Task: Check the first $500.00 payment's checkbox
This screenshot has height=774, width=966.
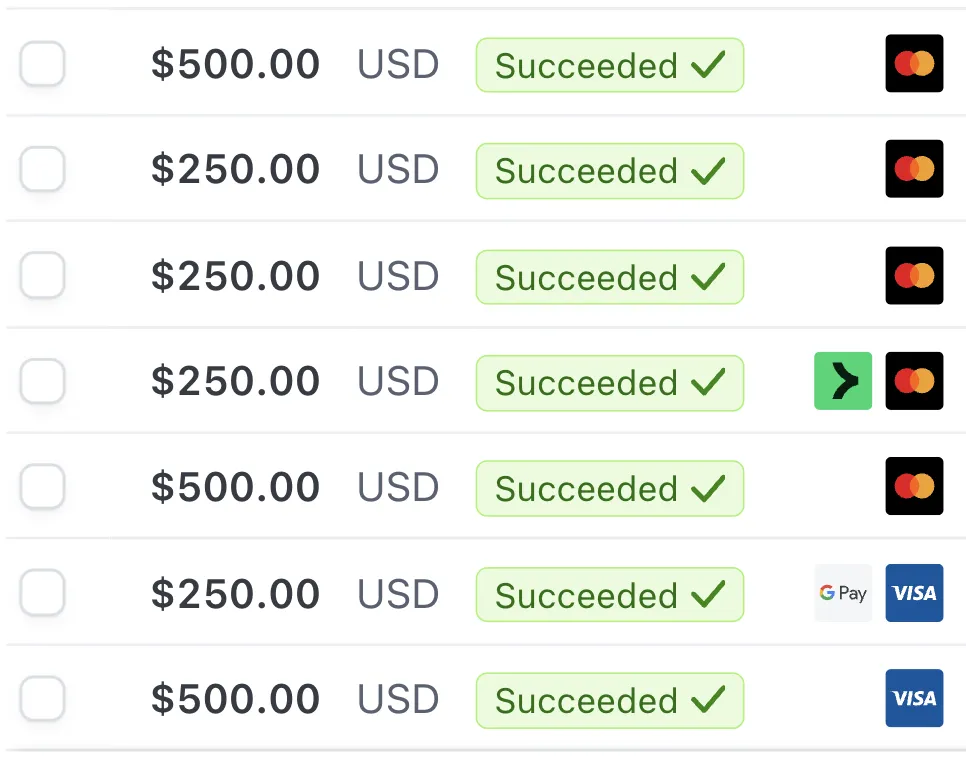Action: [43, 65]
